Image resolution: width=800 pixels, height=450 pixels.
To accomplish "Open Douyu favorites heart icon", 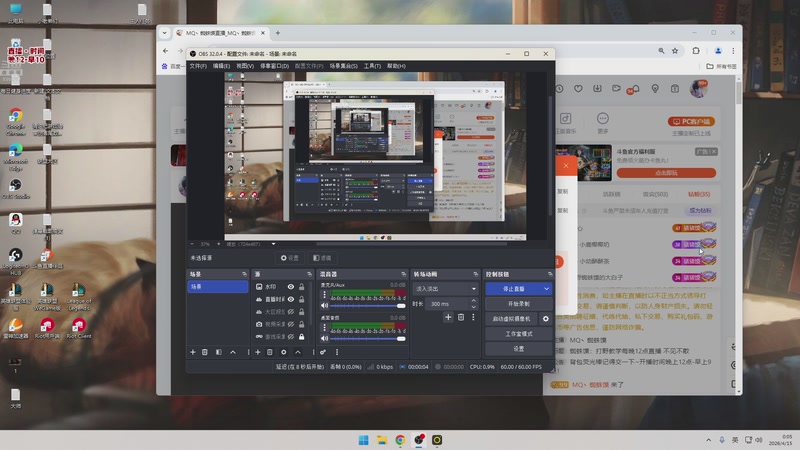I will (578, 89).
